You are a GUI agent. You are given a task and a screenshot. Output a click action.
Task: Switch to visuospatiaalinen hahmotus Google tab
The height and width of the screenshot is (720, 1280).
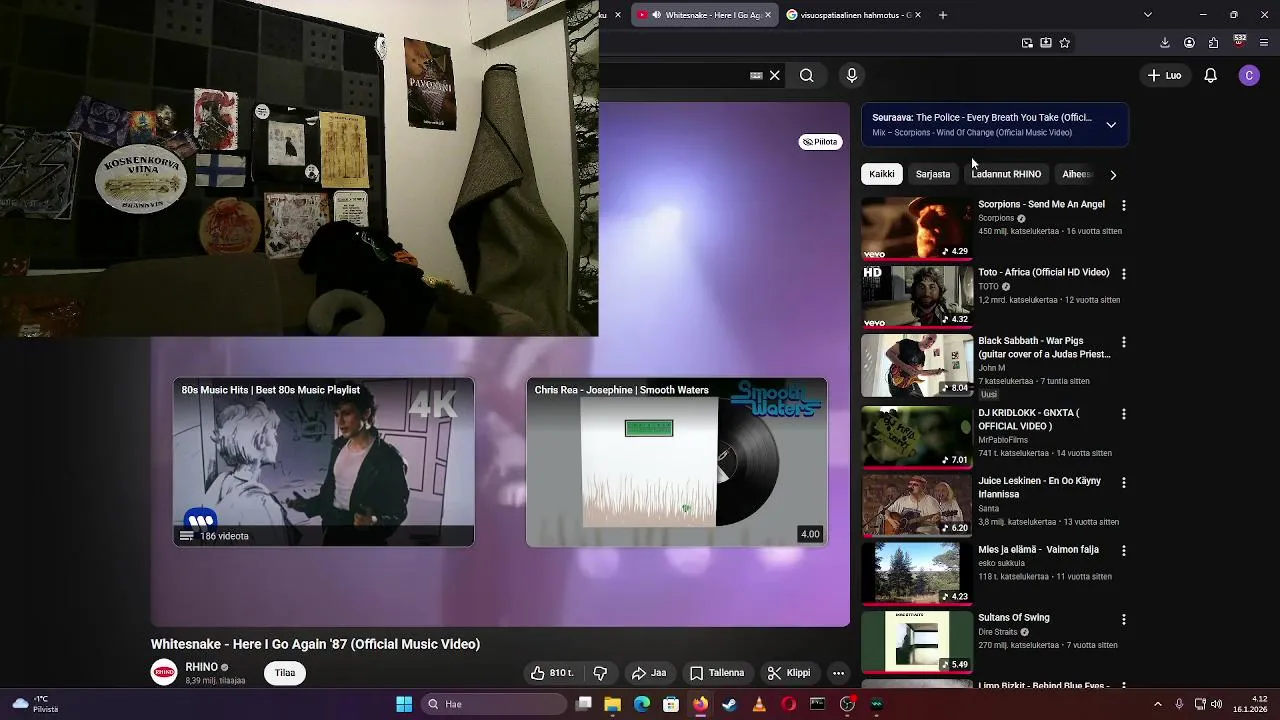[x=853, y=15]
